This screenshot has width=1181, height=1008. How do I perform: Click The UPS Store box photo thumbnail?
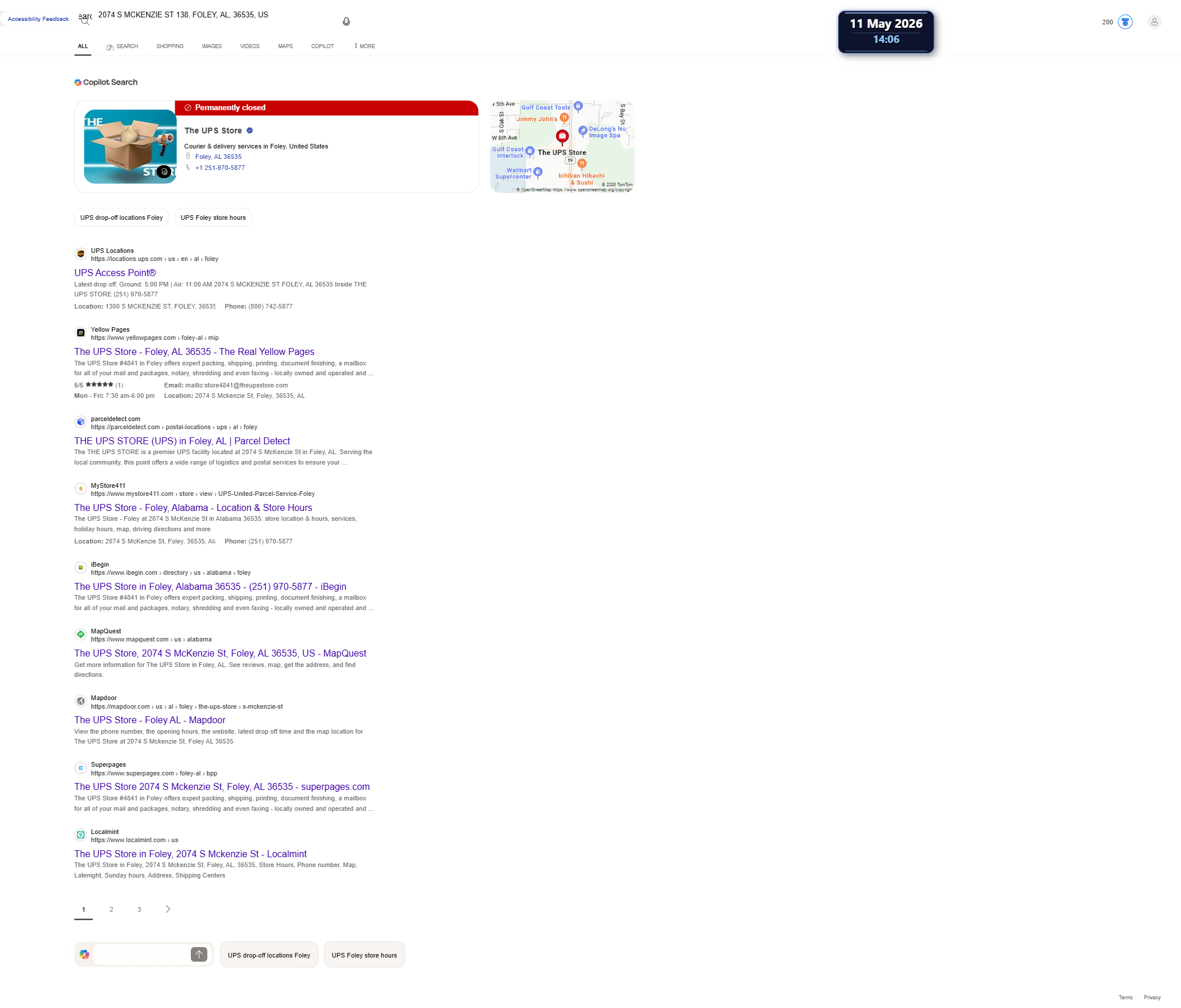click(x=131, y=147)
